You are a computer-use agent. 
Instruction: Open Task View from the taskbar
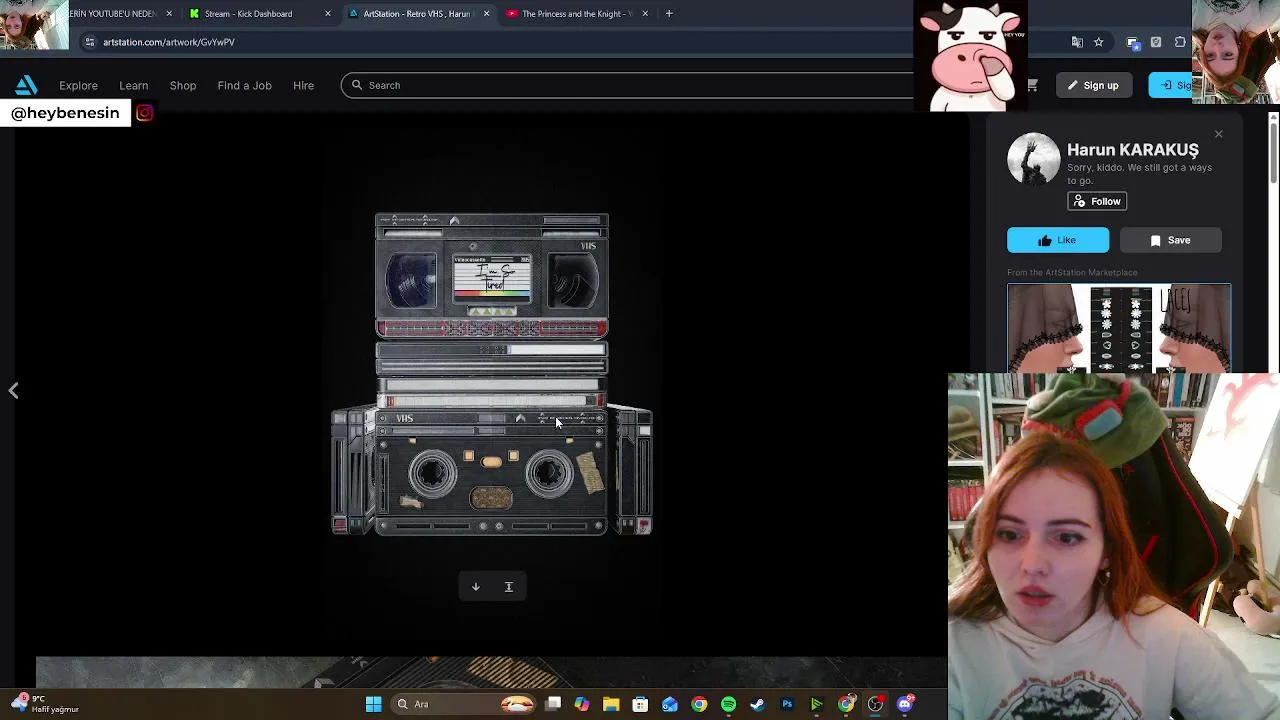tap(553, 704)
